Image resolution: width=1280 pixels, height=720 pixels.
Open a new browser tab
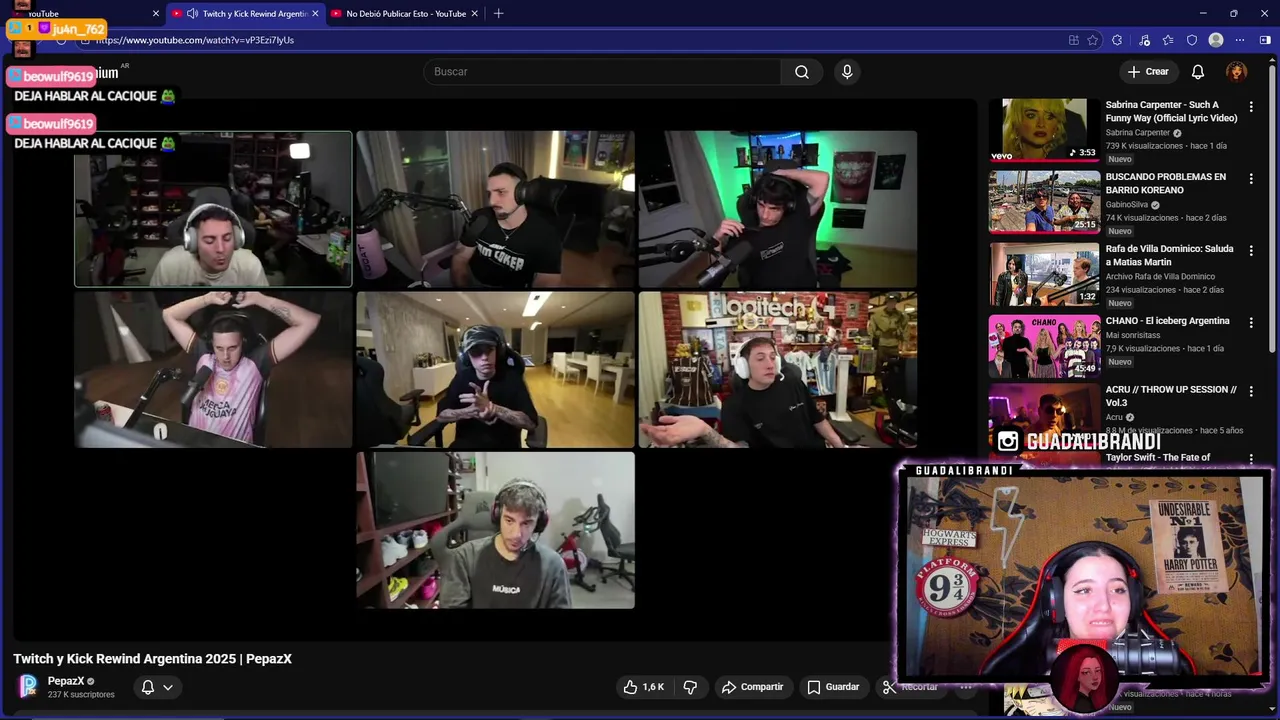click(498, 14)
